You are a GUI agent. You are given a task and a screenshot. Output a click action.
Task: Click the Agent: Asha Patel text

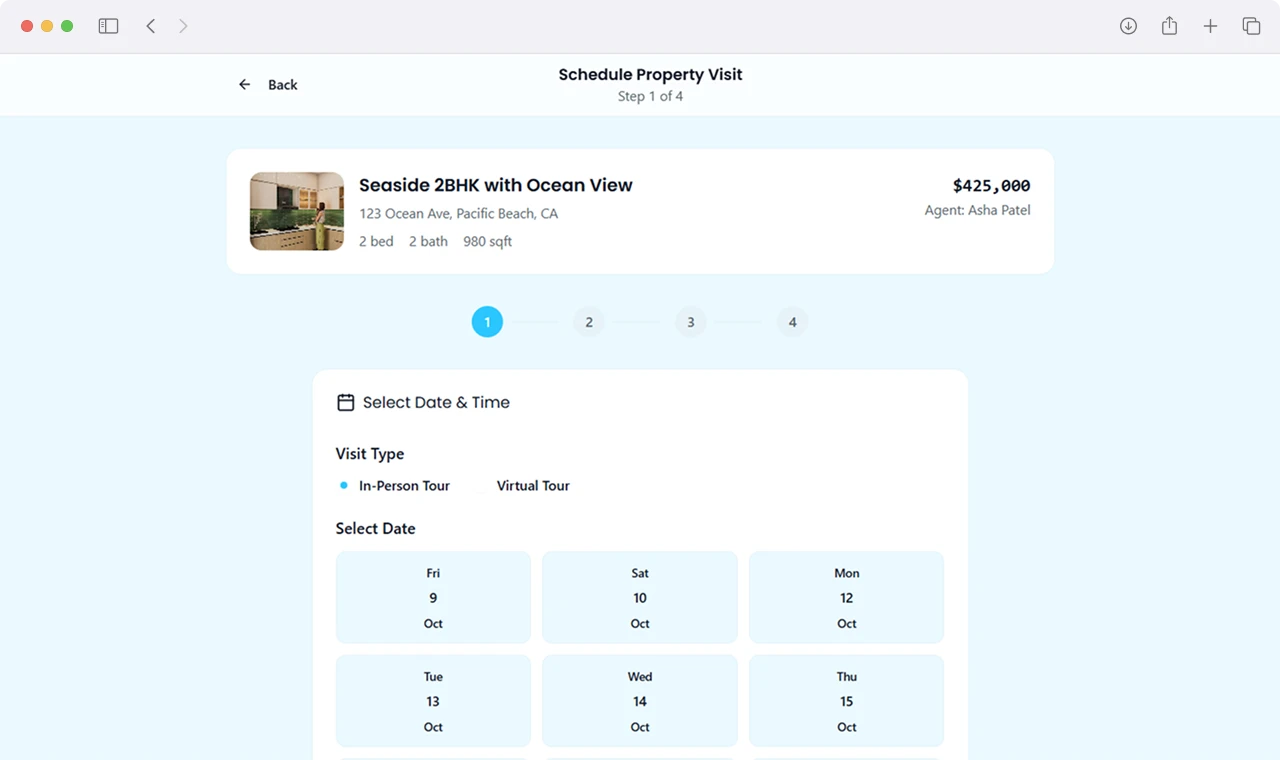[977, 210]
